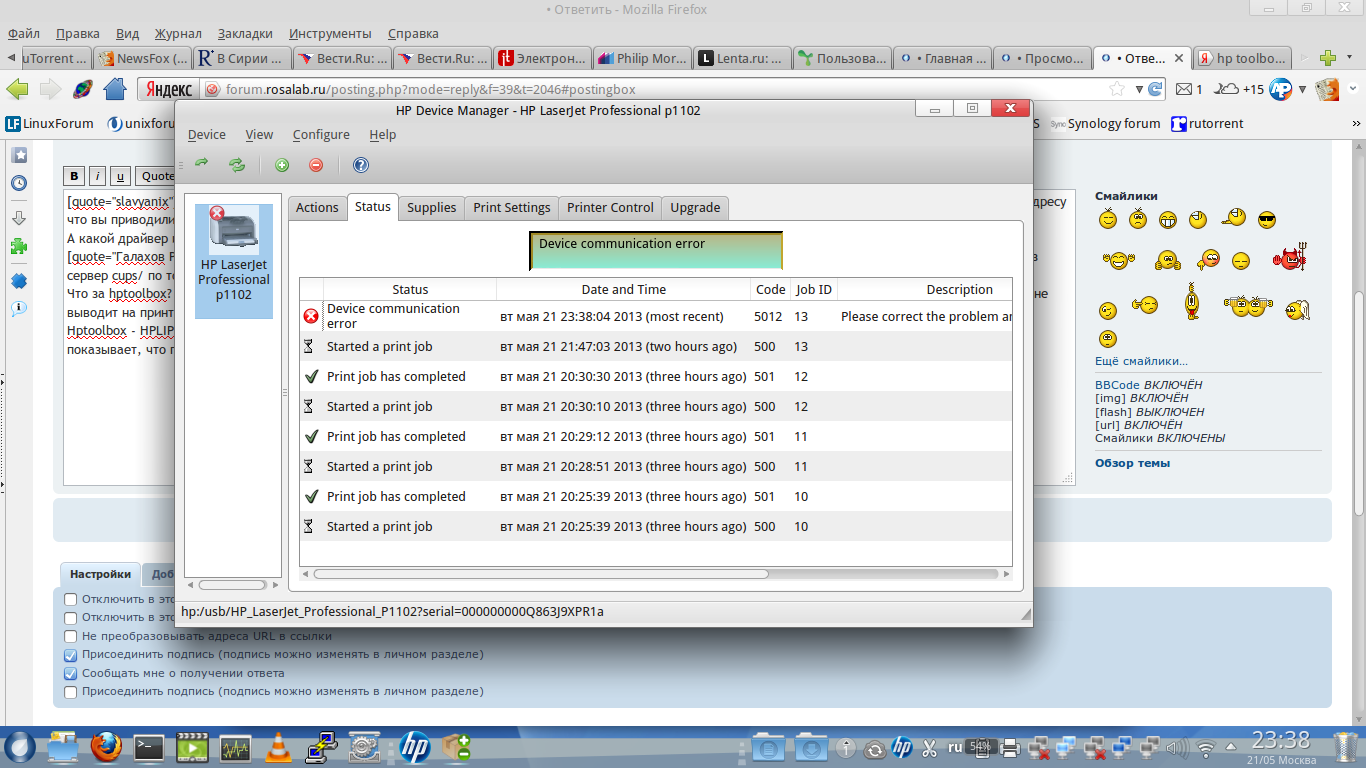Click the i italic button in the post editor
Screen dimensions: 1366x768
97,176
